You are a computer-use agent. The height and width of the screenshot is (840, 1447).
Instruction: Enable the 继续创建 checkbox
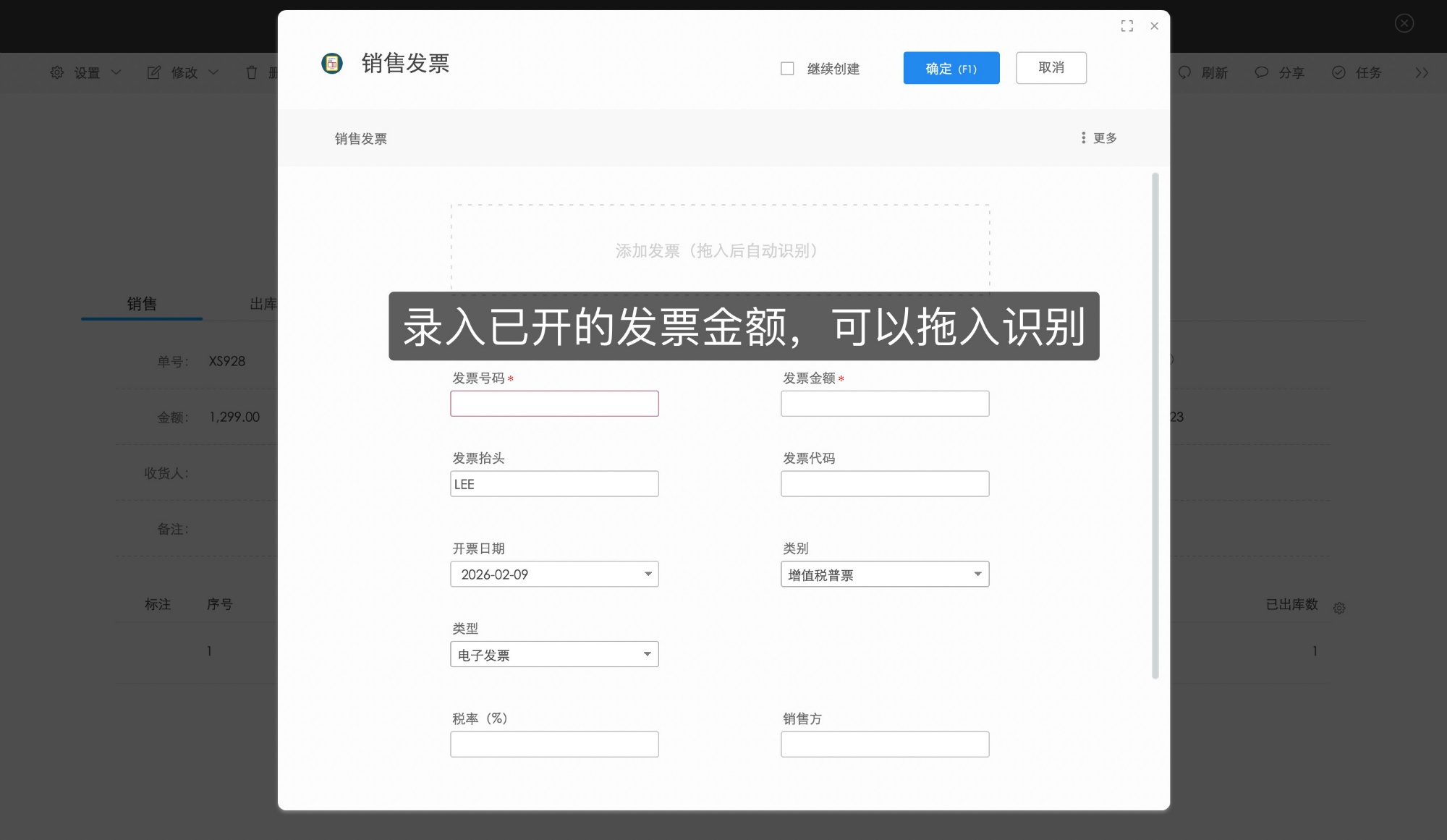[787, 67]
